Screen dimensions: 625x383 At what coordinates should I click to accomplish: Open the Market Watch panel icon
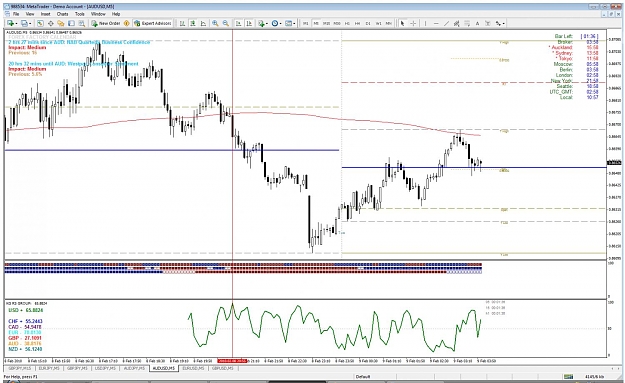(40, 24)
